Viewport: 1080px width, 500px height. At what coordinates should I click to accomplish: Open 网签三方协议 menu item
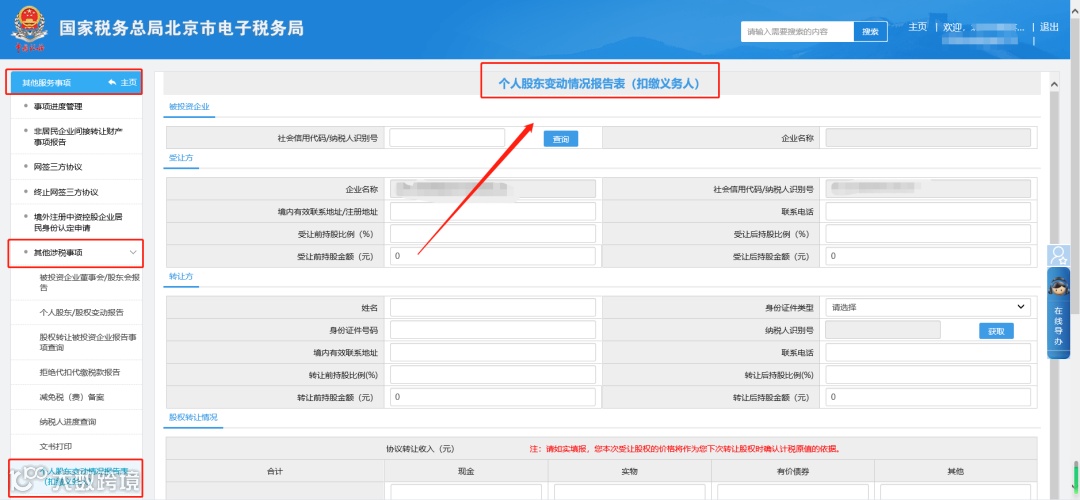tap(58, 167)
